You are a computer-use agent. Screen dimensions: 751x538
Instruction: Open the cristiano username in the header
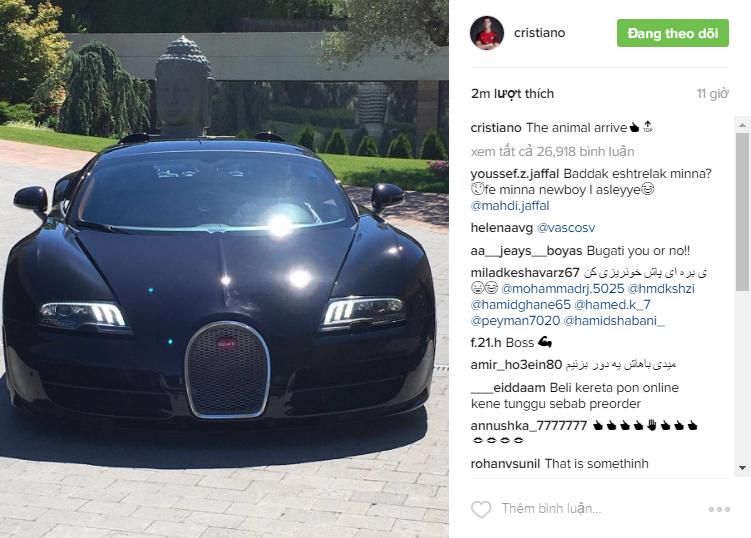pos(539,33)
